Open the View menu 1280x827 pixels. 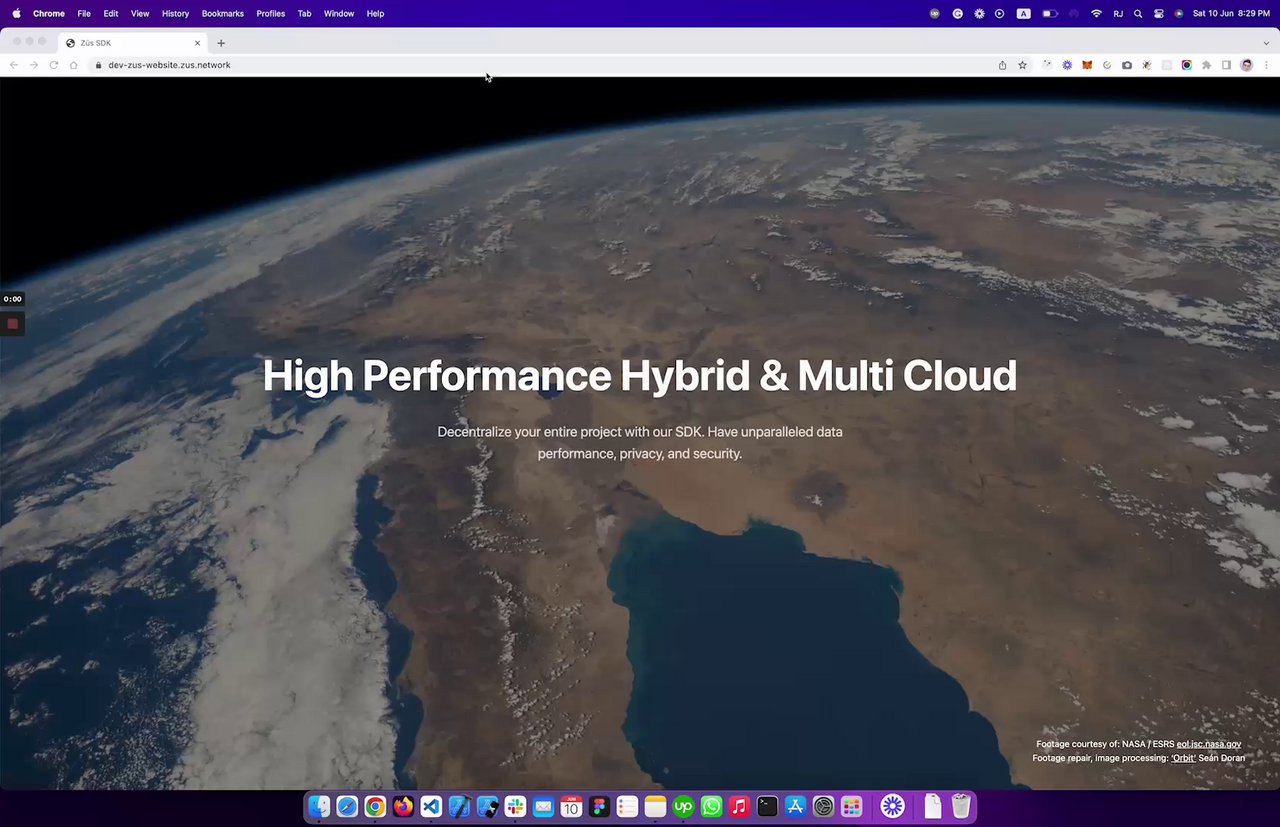click(x=140, y=14)
